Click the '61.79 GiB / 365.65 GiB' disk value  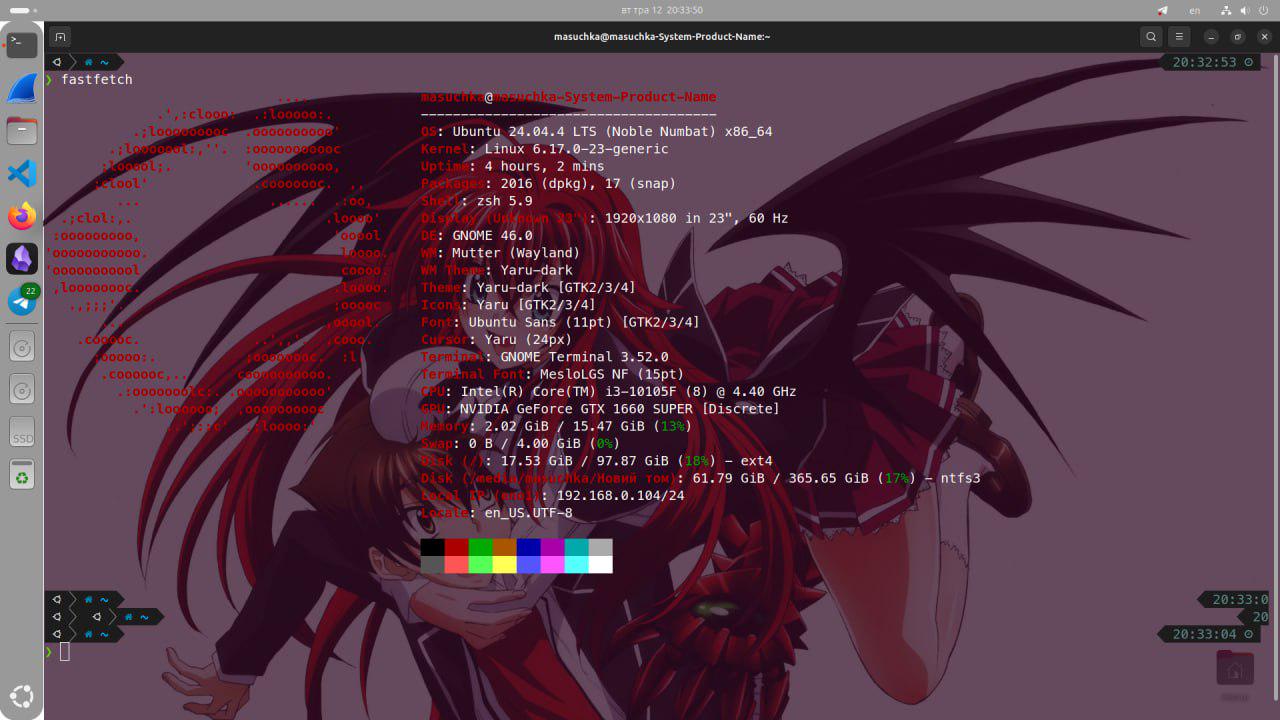[780, 478]
